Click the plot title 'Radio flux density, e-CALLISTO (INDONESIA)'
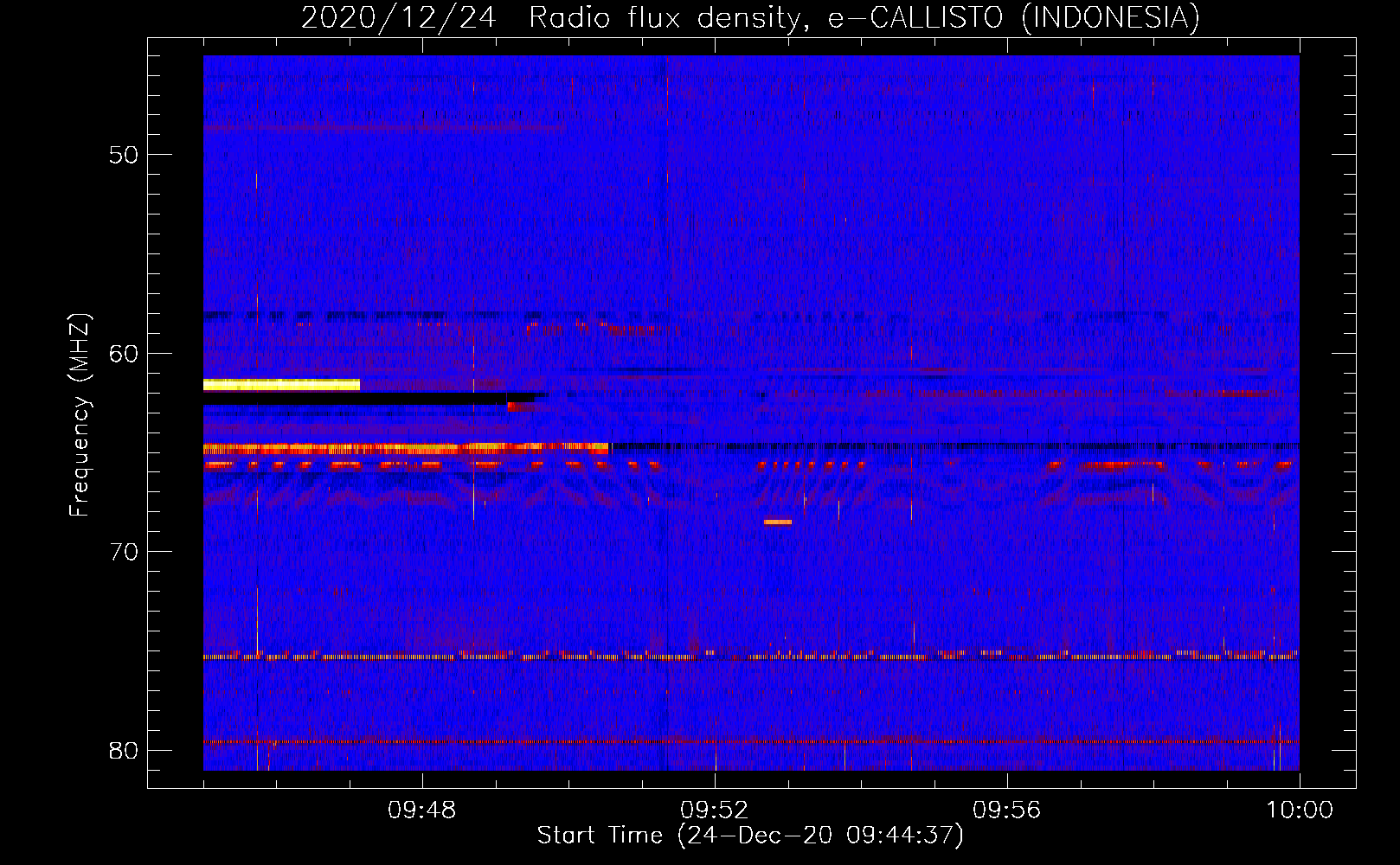1400x865 pixels. coord(864,18)
